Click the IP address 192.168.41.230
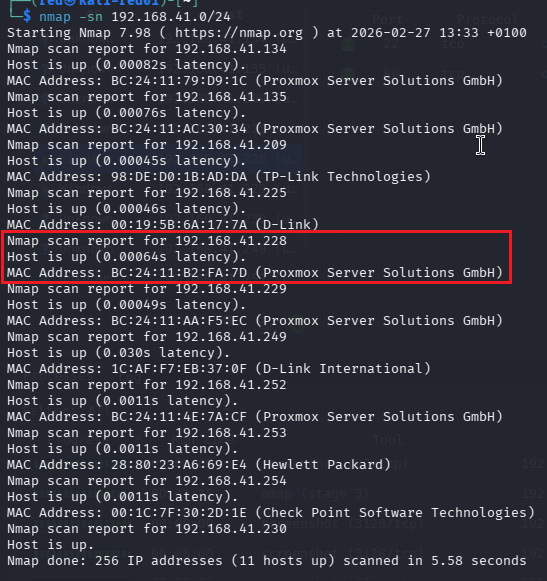The width and height of the screenshot is (547, 581). click(x=231, y=529)
